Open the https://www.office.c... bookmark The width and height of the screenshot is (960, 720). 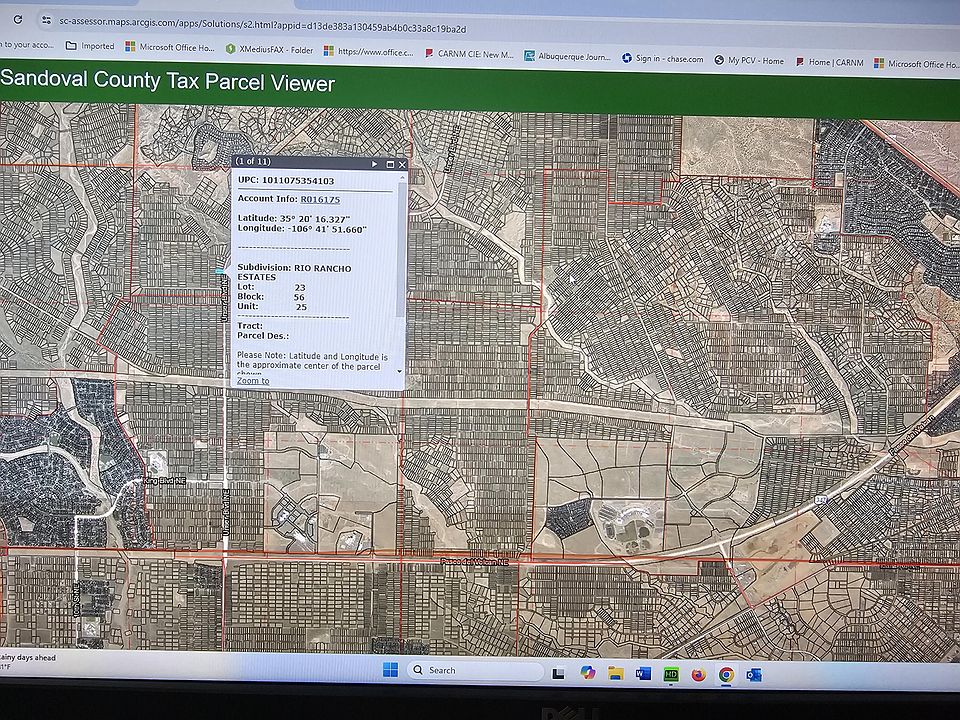click(369, 51)
